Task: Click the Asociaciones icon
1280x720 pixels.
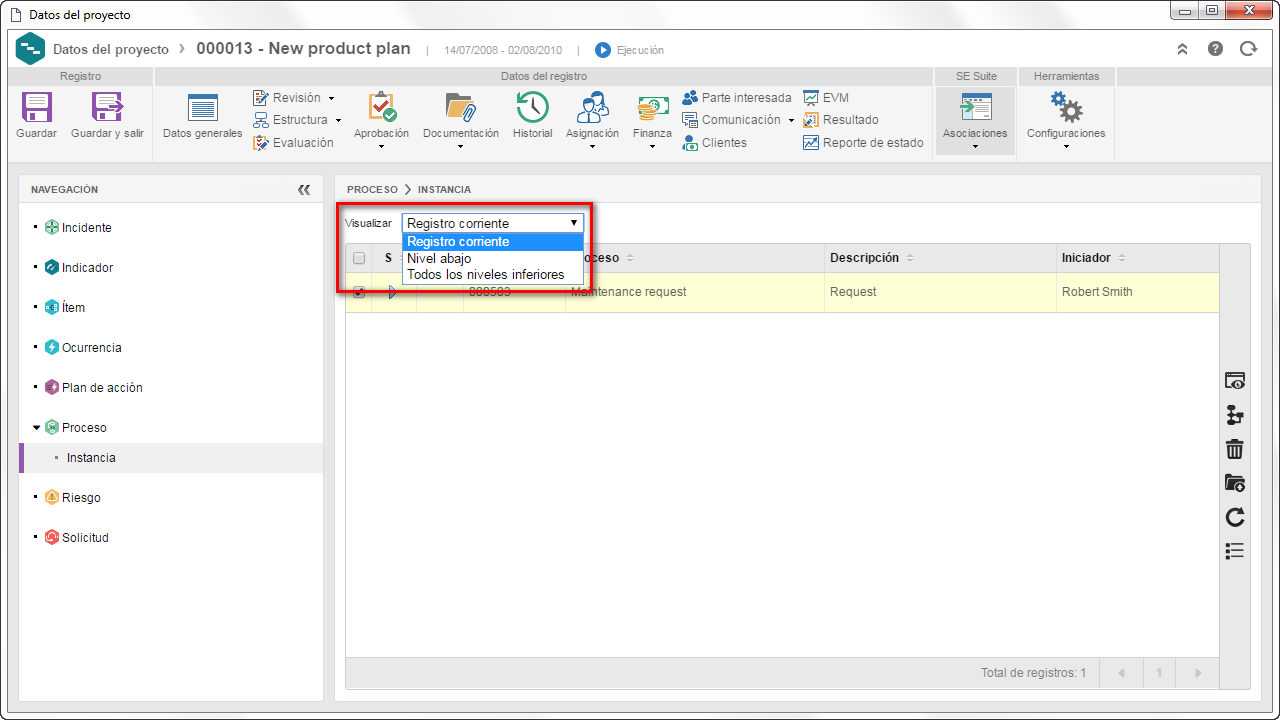Action: [975, 108]
